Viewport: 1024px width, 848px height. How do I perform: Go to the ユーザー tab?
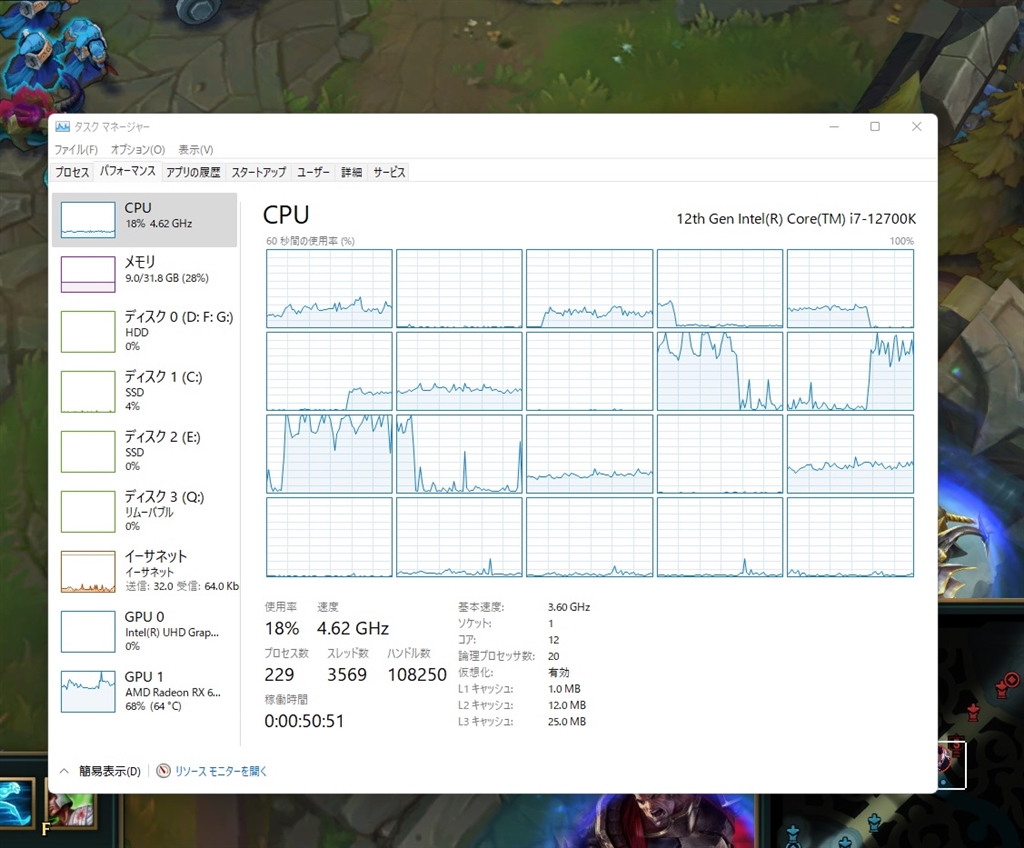(313, 172)
